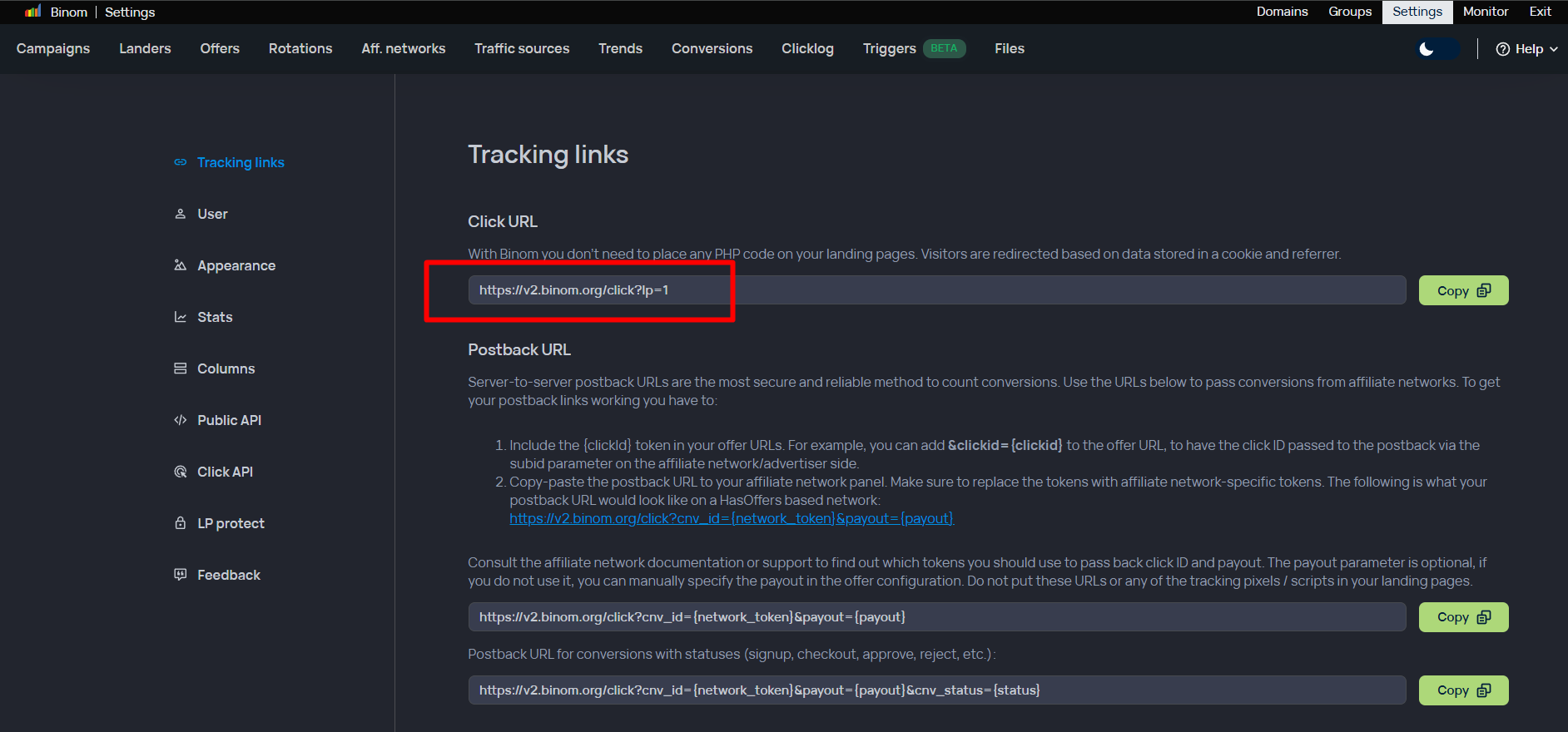Click the Binom logo icon
Screen dimensions: 1568x732
click(33, 12)
